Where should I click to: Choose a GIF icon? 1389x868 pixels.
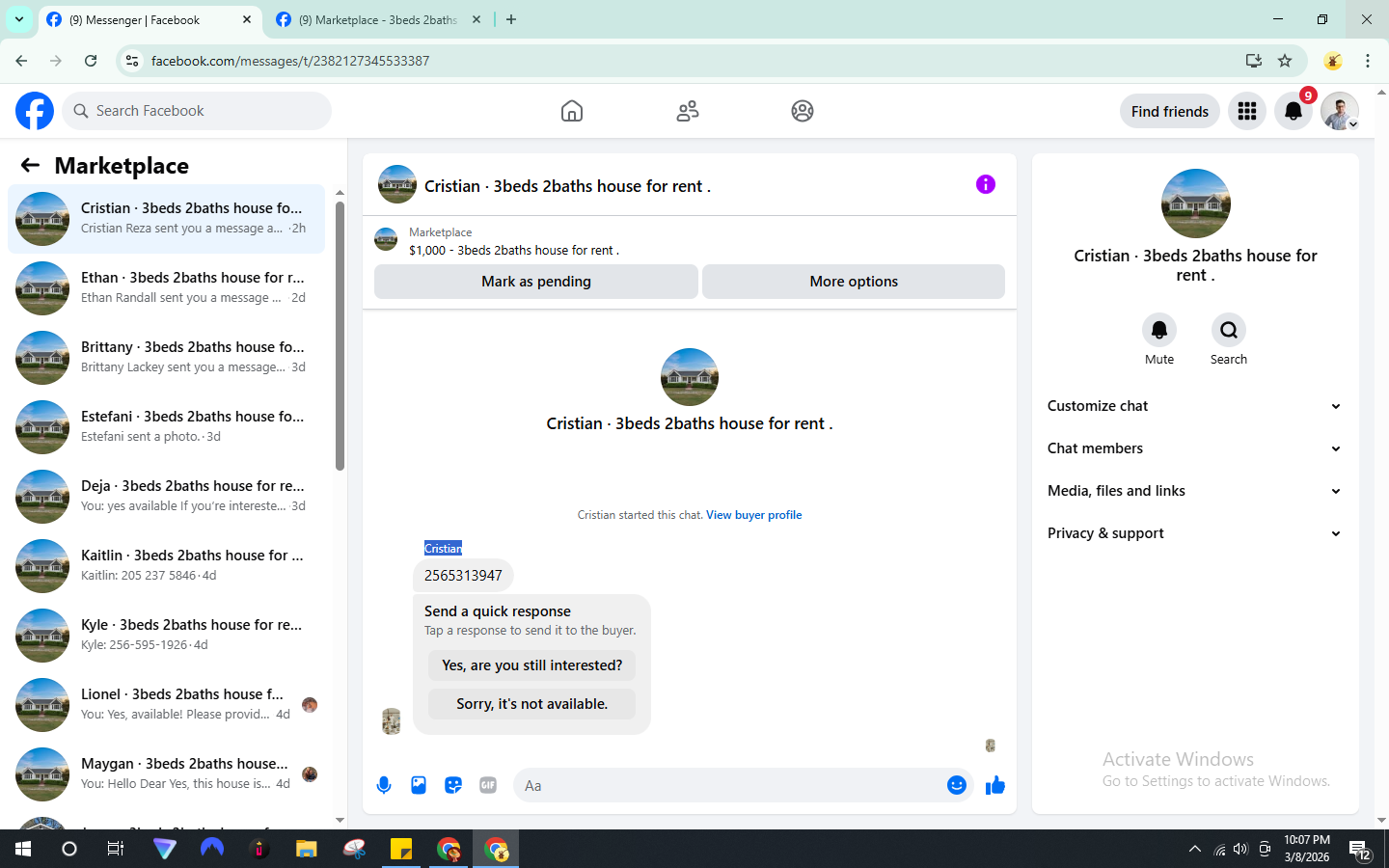click(488, 785)
